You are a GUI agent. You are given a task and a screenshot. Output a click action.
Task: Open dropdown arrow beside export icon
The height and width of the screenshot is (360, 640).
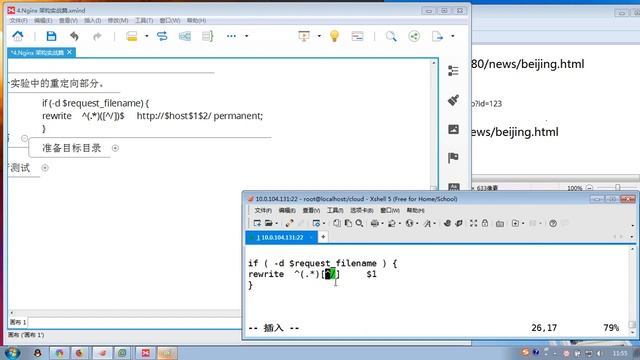[453, 36]
